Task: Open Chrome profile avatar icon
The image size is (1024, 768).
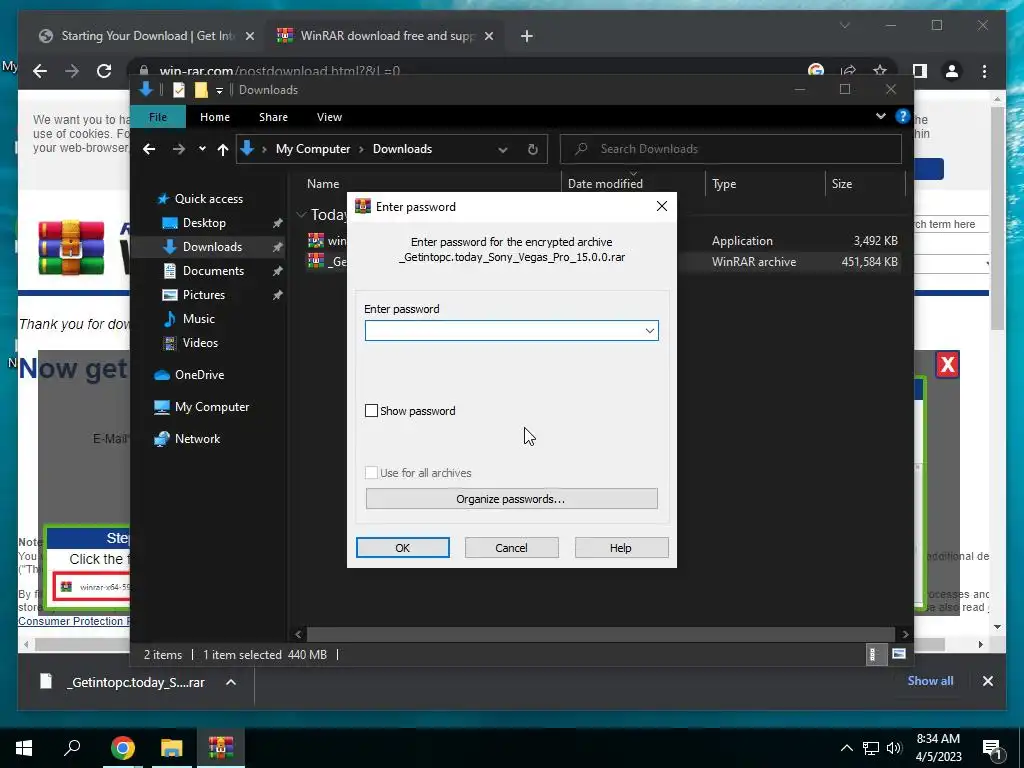Action: click(x=952, y=71)
